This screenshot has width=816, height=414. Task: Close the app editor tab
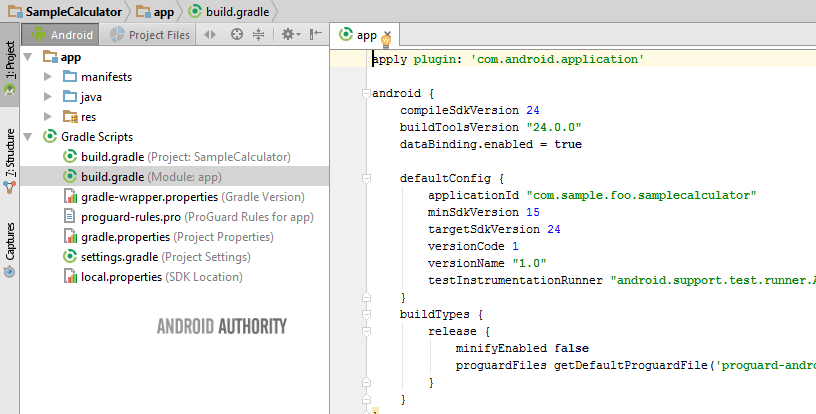pyautogui.click(x=387, y=35)
